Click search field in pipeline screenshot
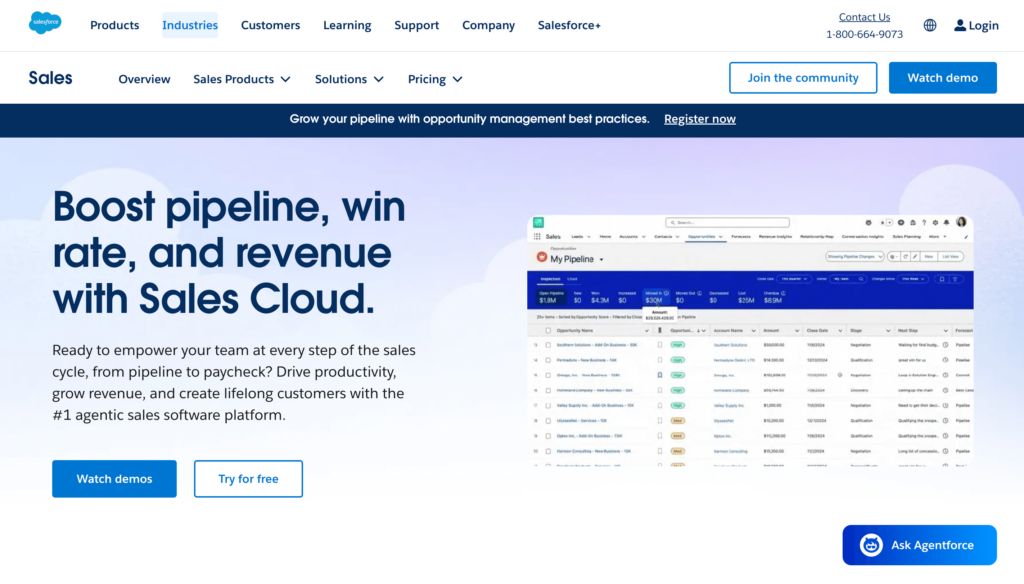Screen dimensions: 1024x584 [728, 222]
